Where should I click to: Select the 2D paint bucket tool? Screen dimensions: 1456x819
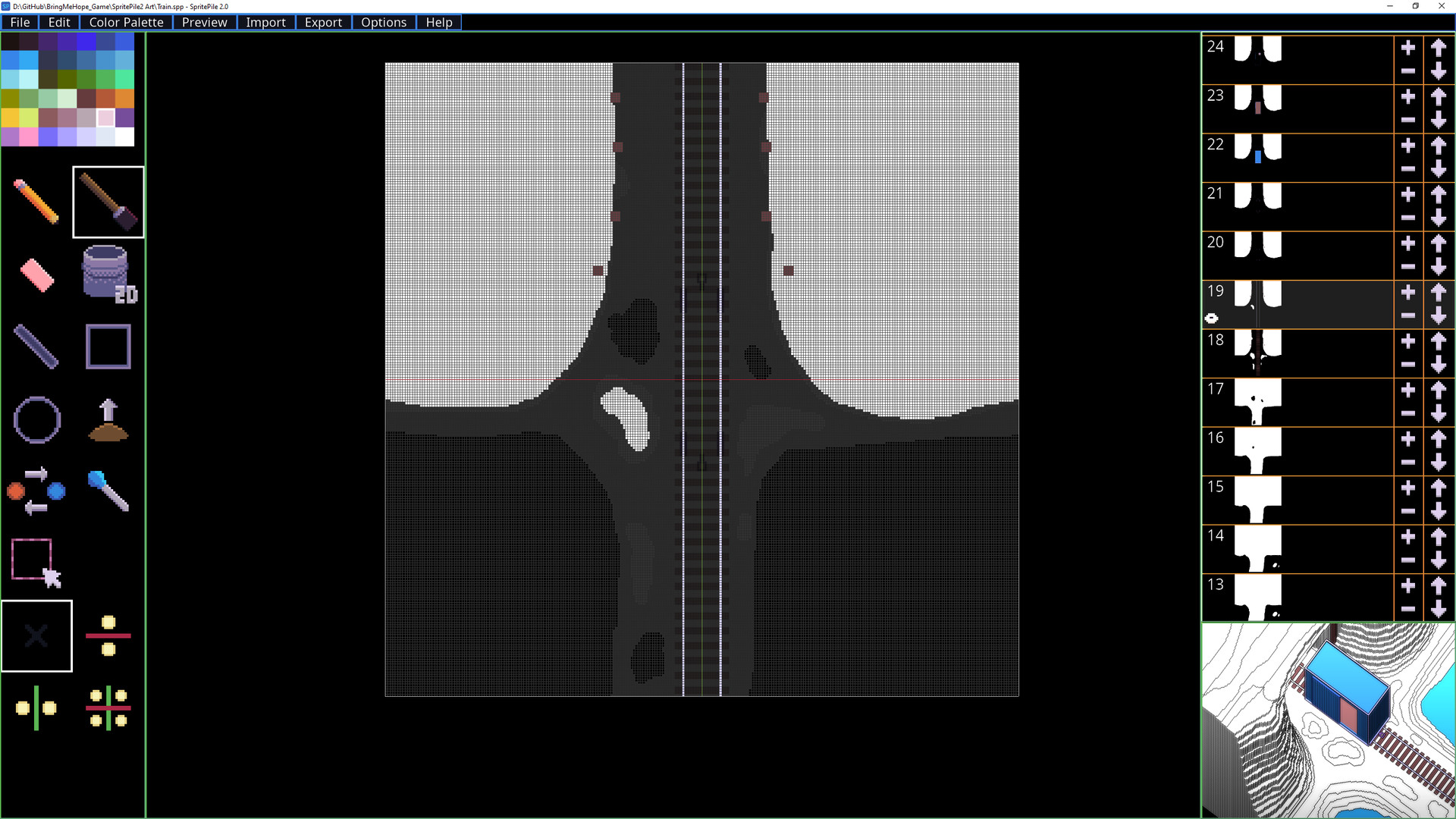(x=108, y=274)
